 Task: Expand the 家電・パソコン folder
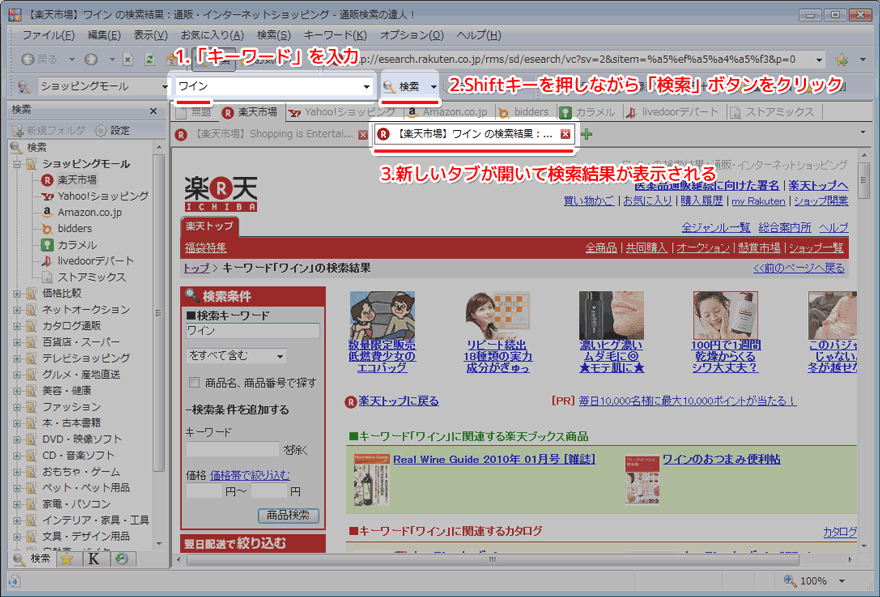(17, 504)
